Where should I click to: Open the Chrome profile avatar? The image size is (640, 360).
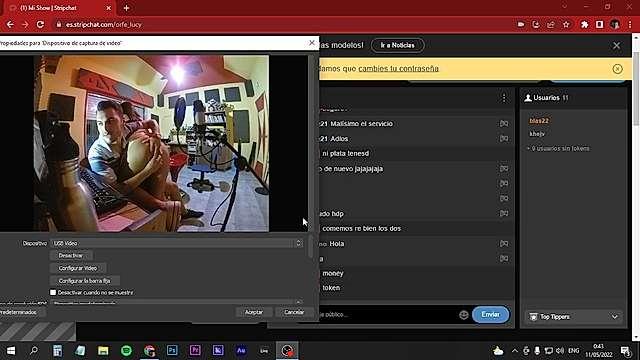click(615, 24)
